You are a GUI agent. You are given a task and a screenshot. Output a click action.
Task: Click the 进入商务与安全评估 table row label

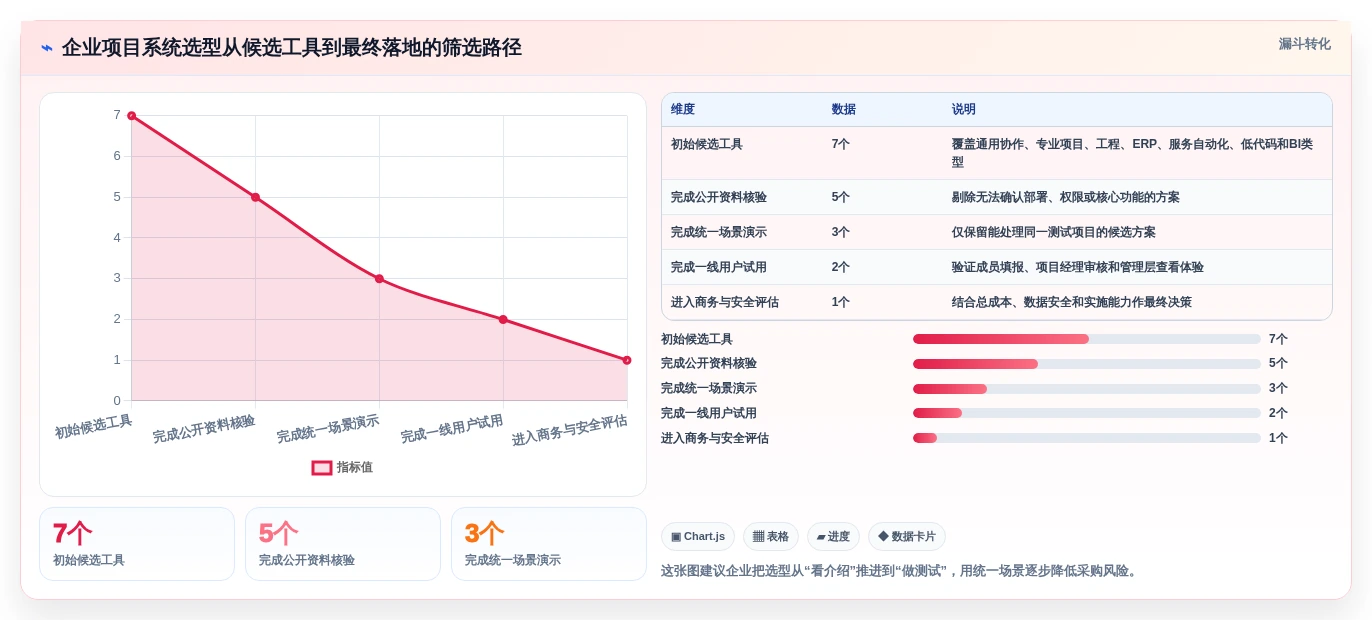pos(725,302)
